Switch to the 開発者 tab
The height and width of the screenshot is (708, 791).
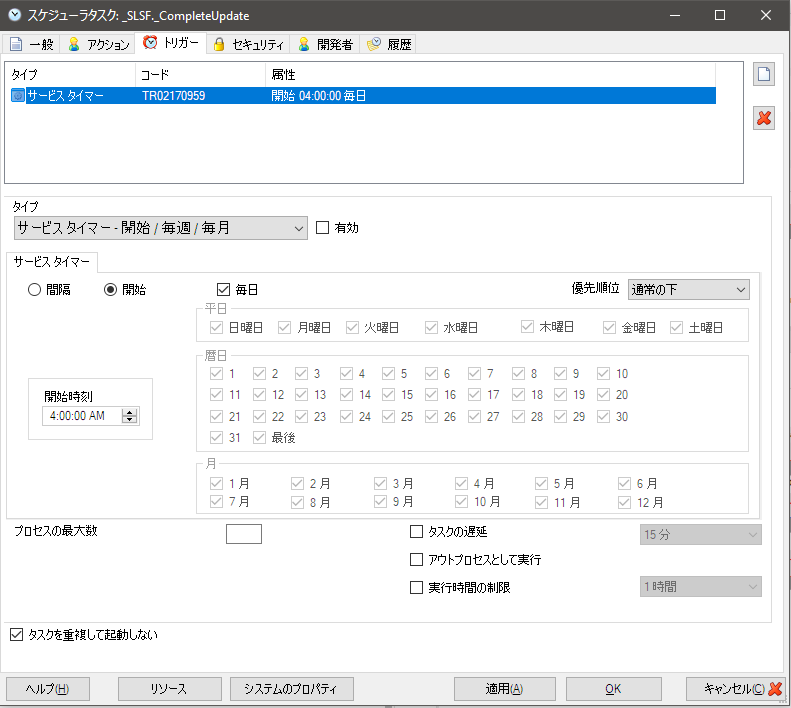tap(325, 44)
